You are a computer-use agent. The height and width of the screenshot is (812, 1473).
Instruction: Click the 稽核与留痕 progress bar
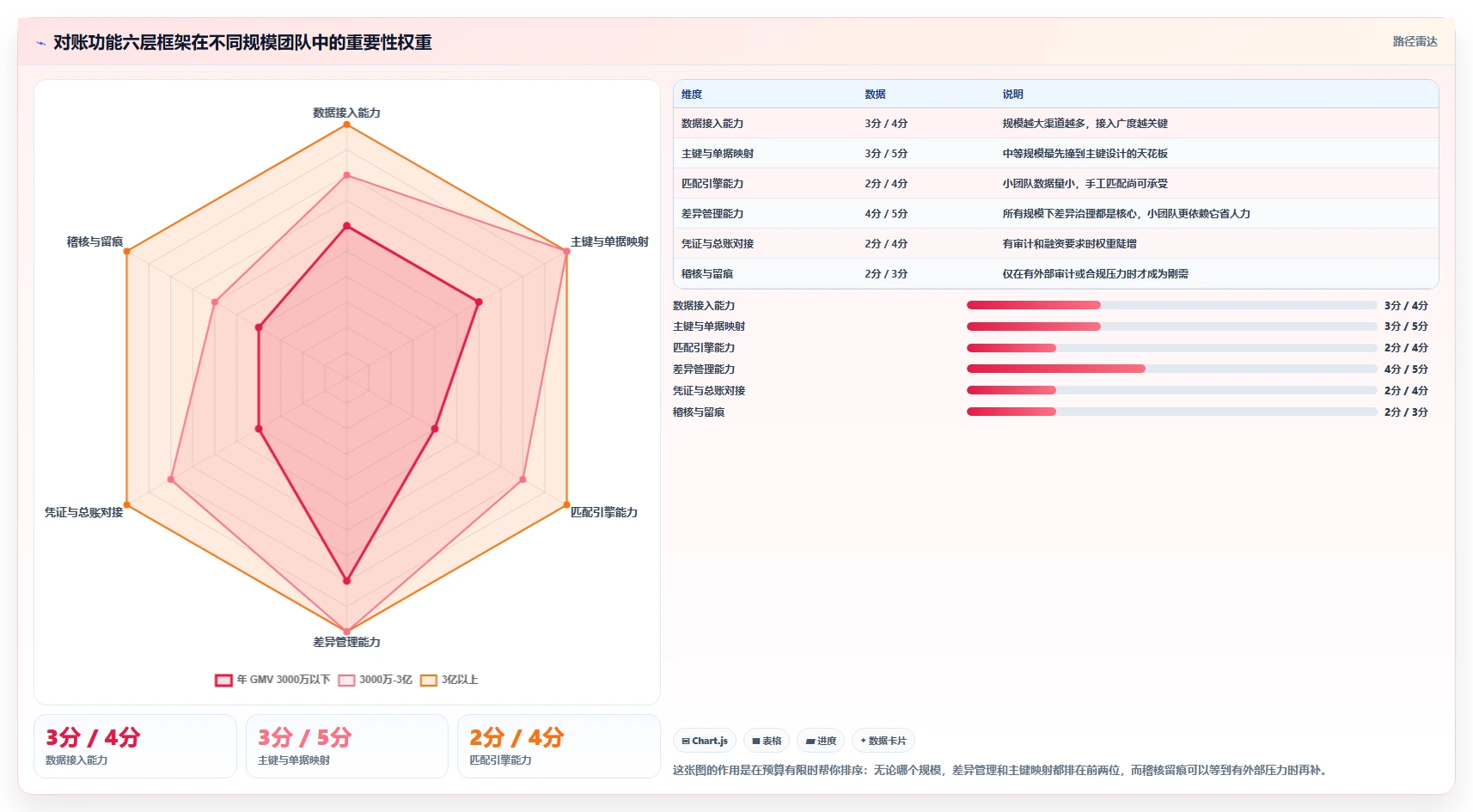(1171, 412)
